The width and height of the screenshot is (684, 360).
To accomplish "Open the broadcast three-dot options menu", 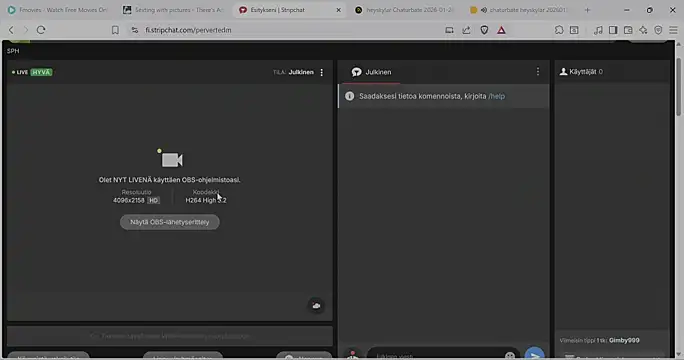I will [x=321, y=72].
